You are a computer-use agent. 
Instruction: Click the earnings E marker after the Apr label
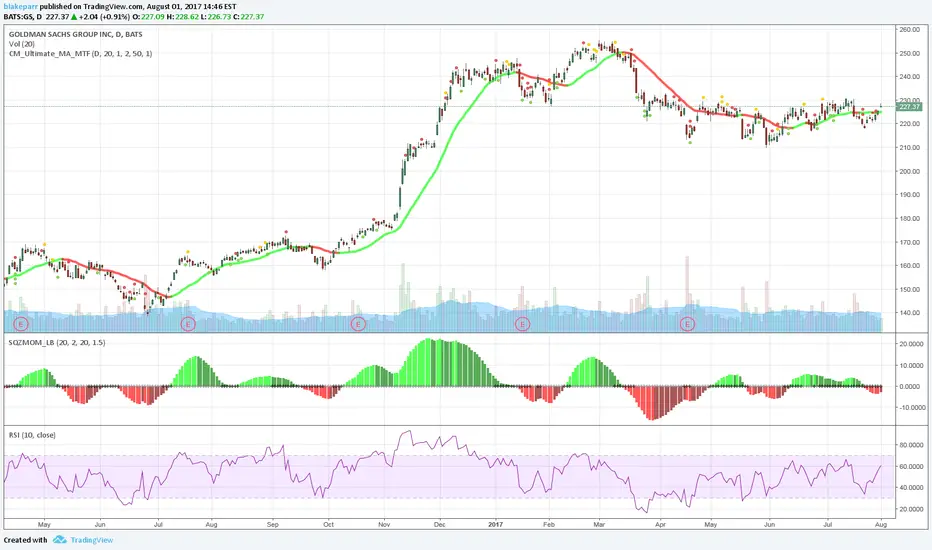point(688,324)
